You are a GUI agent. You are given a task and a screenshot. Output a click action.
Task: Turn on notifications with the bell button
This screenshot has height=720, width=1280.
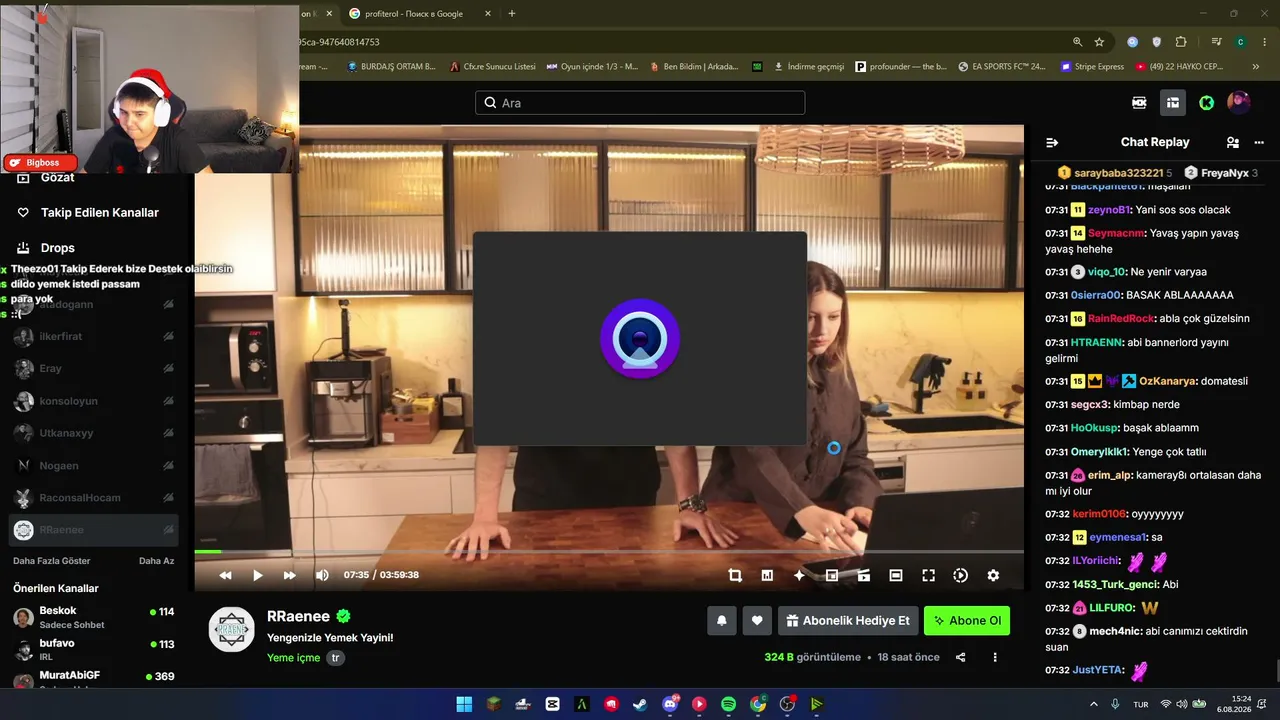pyautogui.click(x=722, y=620)
